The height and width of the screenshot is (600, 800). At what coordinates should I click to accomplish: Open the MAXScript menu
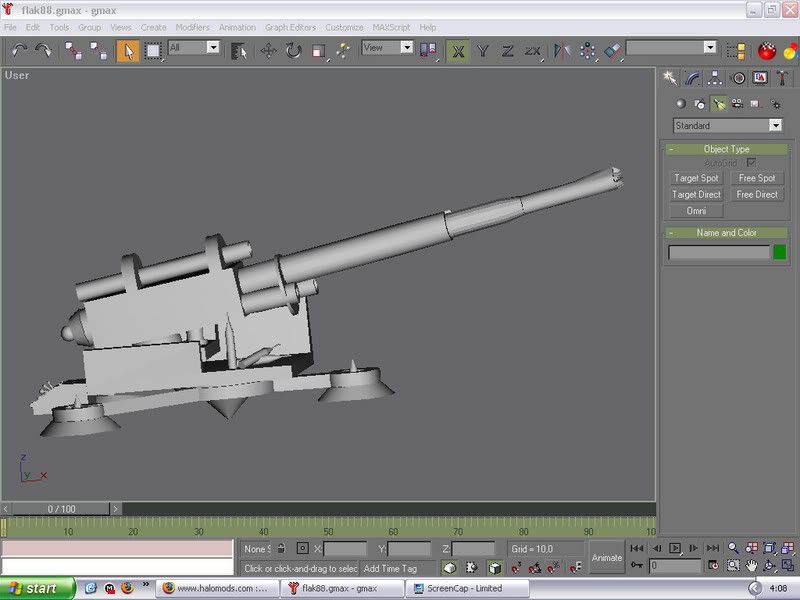coord(391,27)
